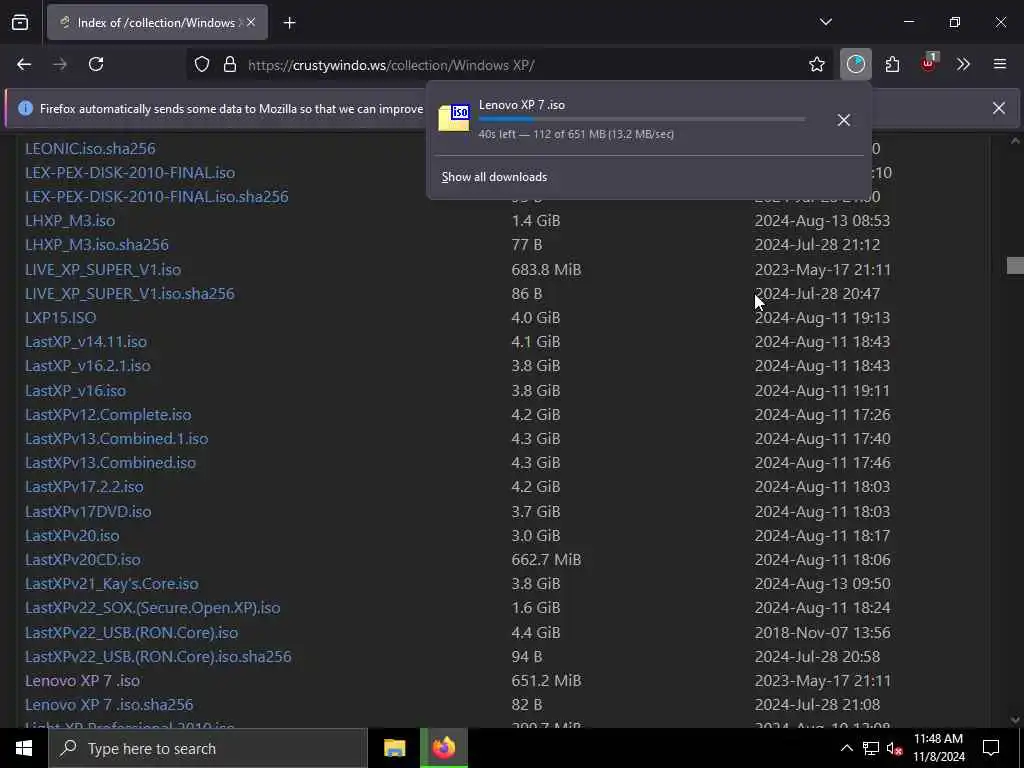Download LastXPv22_SOX.(Secure.Open.XP).iso
The height and width of the screenshot is (768, 1024).
(153, 607)
